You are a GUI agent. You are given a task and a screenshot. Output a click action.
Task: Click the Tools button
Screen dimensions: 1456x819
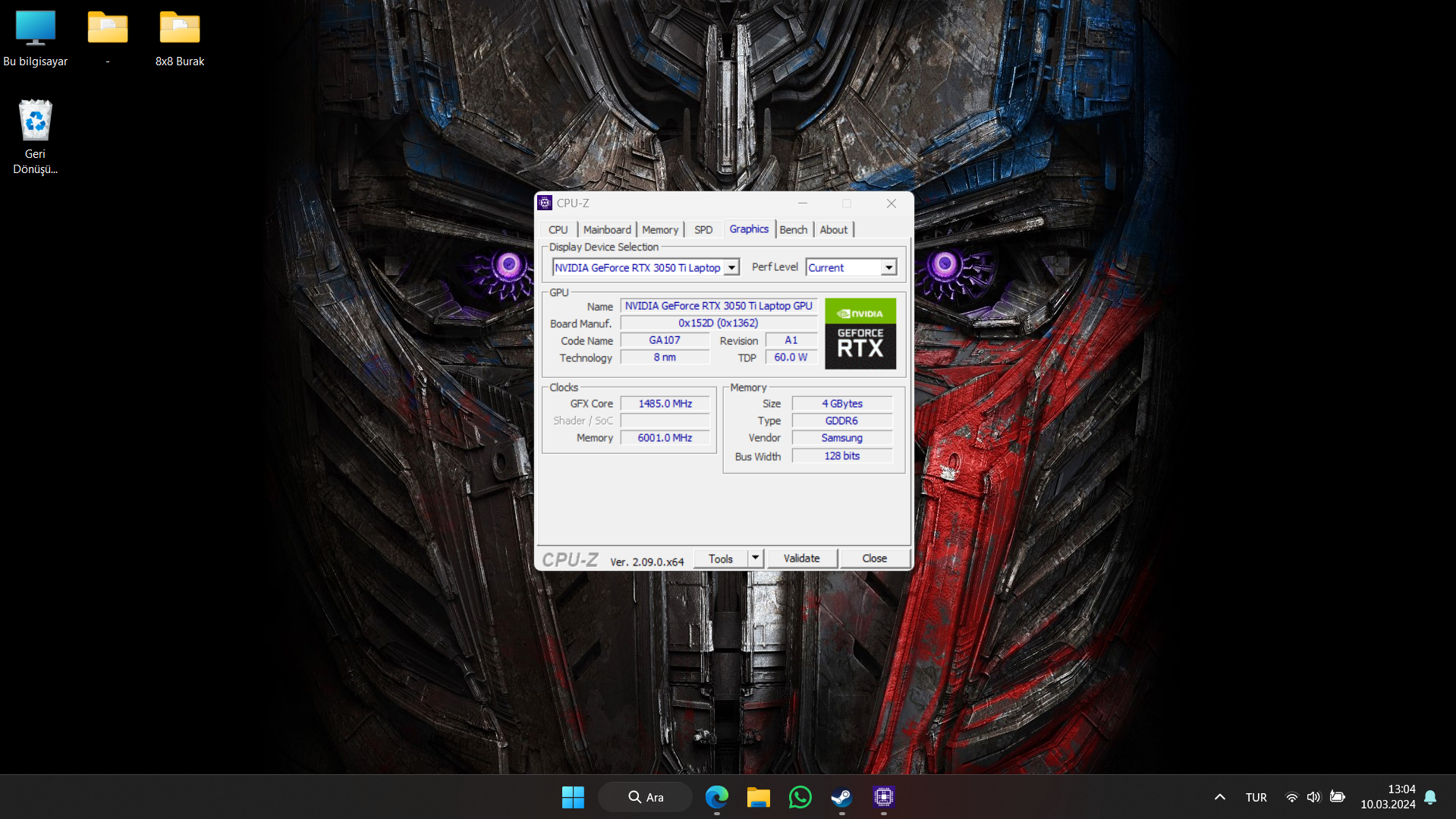coord(721,559)
